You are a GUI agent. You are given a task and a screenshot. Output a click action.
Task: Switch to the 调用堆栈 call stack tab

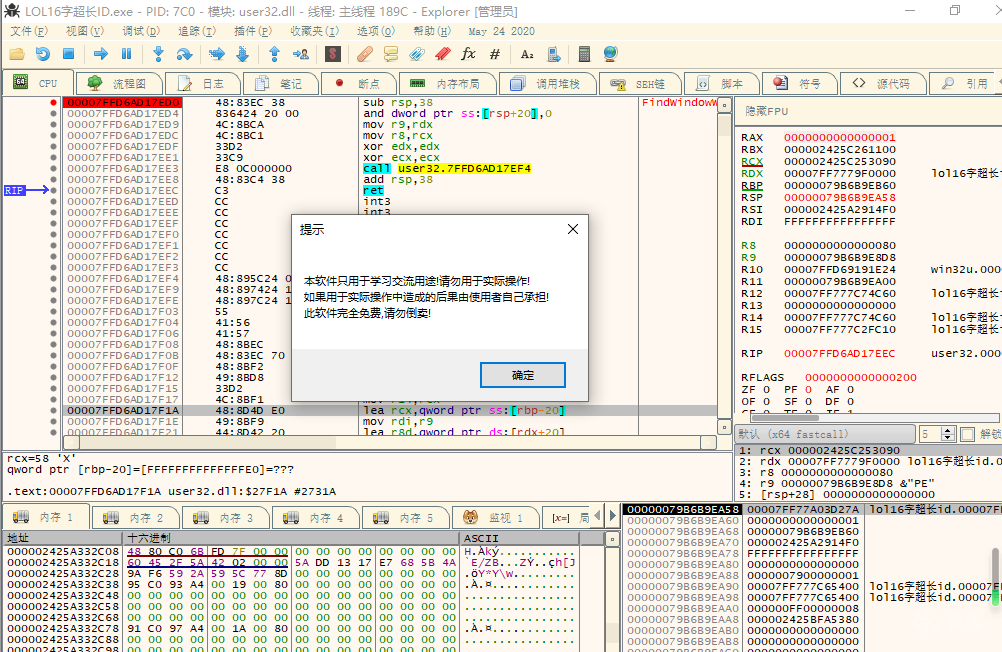[x=547, y=84]
